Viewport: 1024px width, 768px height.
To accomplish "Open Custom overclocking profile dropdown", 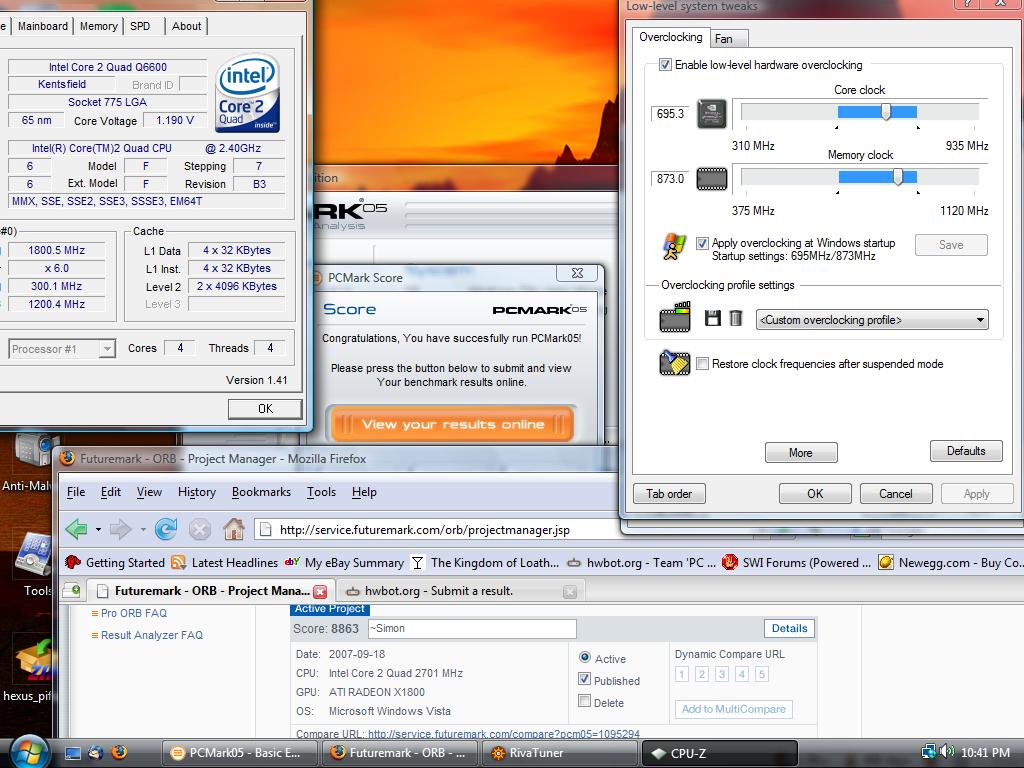I will [x=872, y=320].
